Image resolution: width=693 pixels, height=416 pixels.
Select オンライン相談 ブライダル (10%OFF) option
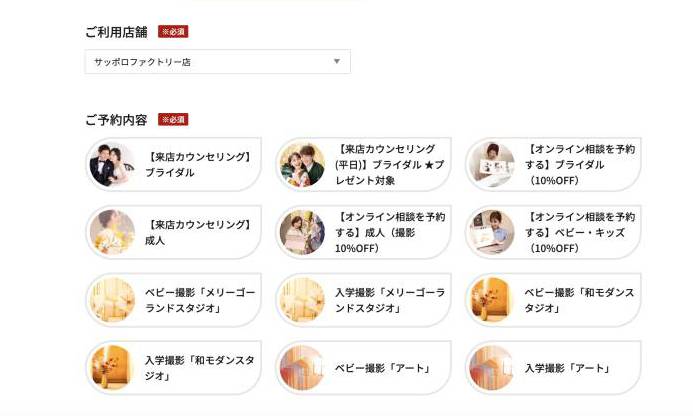(553, 164)
